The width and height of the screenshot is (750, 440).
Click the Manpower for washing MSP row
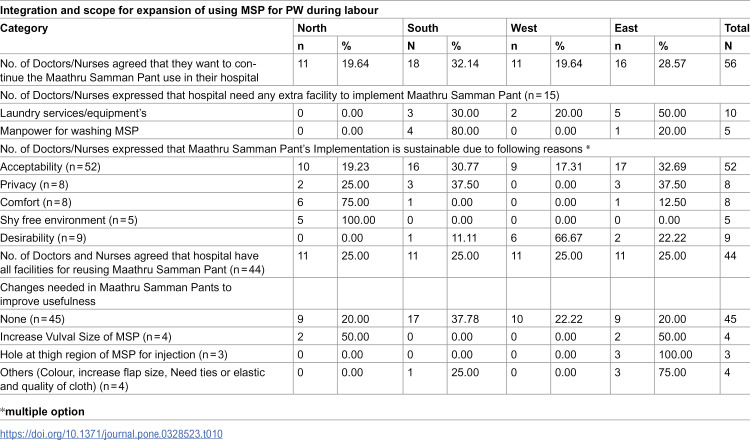coord(375,131)
